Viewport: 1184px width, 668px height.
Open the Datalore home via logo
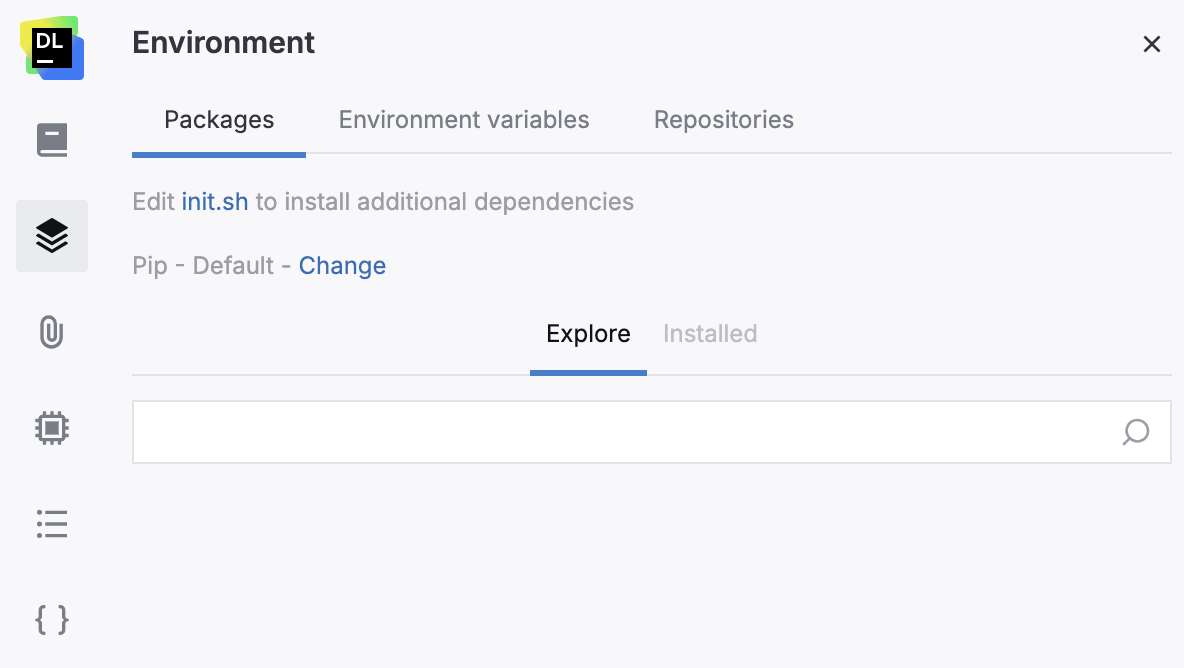pyautogui.click(x=51, y=43)
